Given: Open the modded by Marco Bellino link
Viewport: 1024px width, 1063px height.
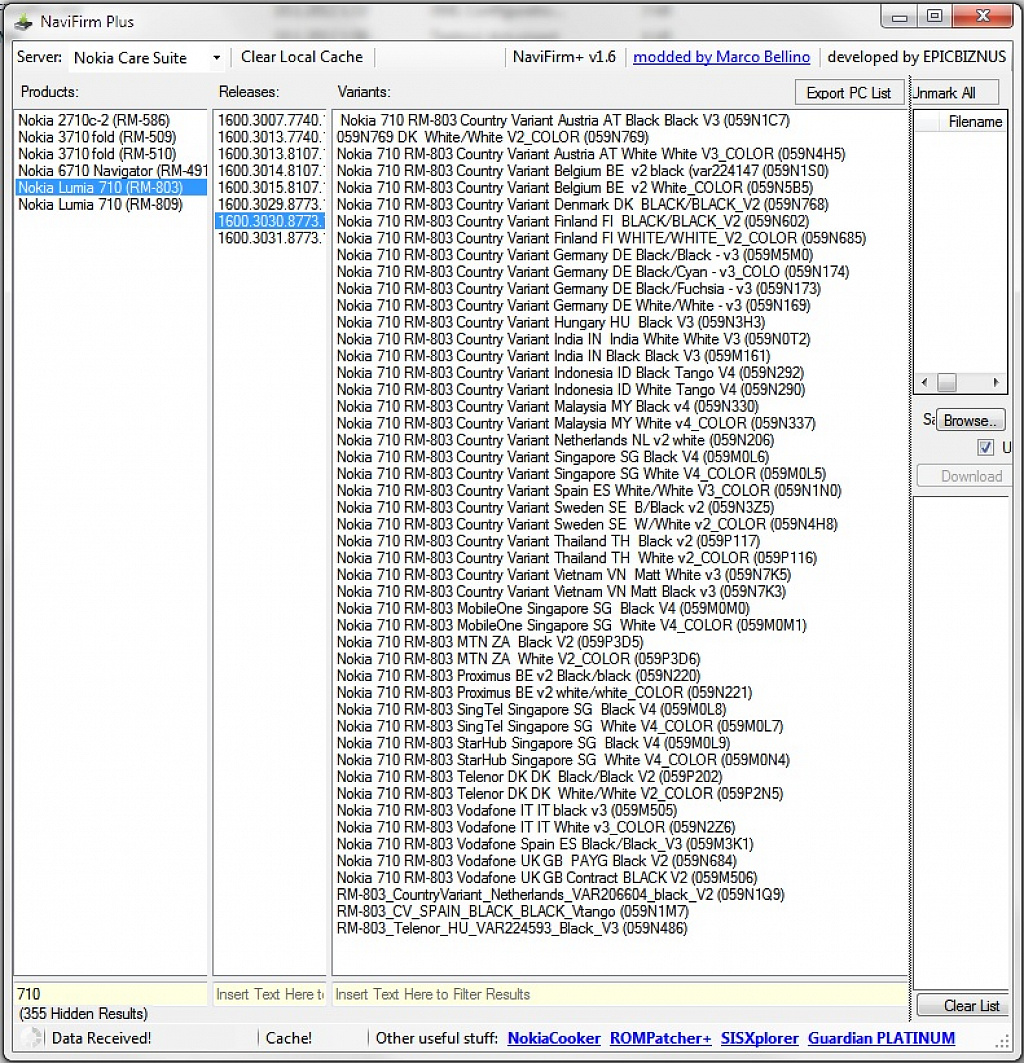Looking at the screenshot, I should [x=721, y=57].
